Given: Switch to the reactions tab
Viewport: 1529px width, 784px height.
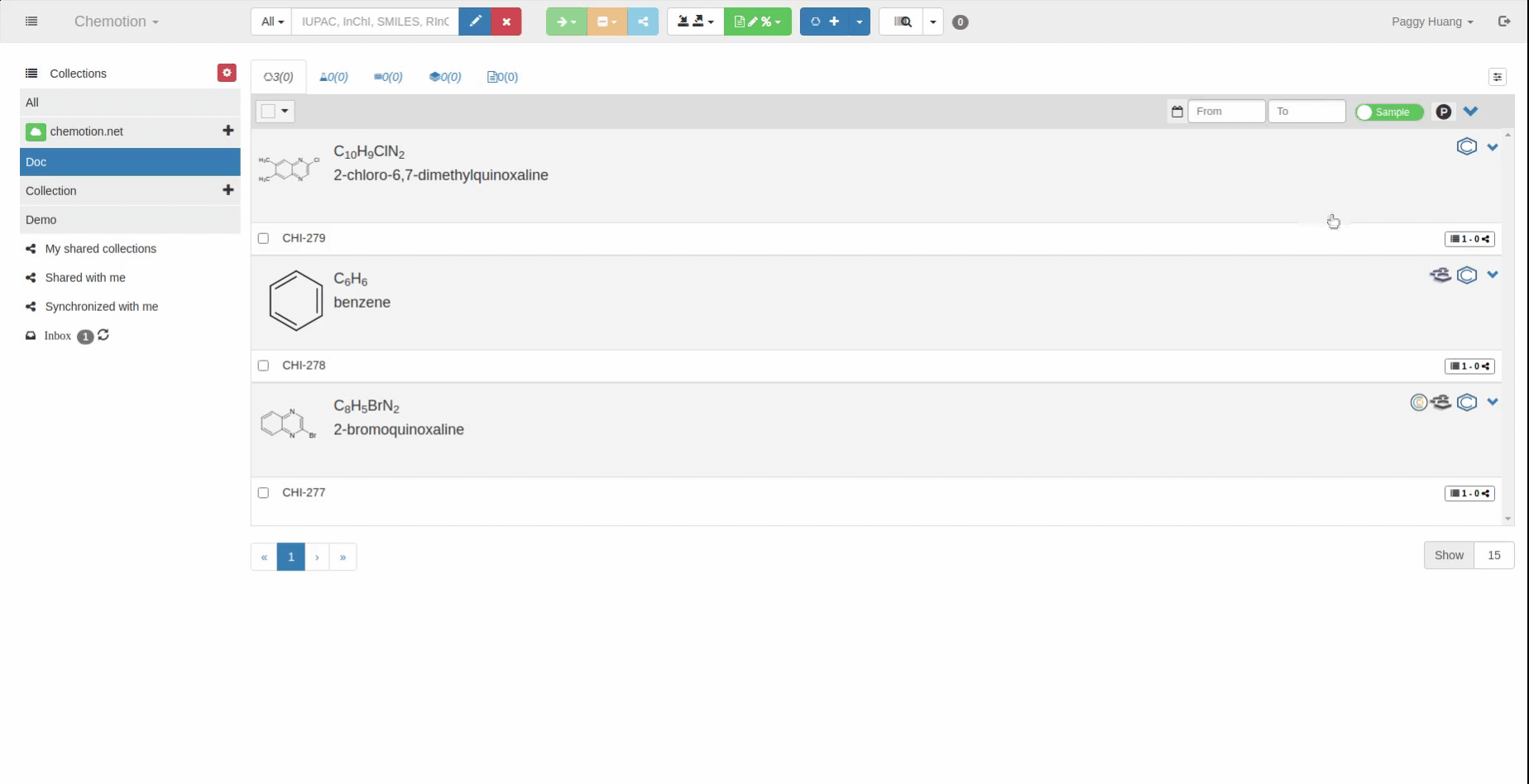Looking at the screenshot, I should coord(333,76).
